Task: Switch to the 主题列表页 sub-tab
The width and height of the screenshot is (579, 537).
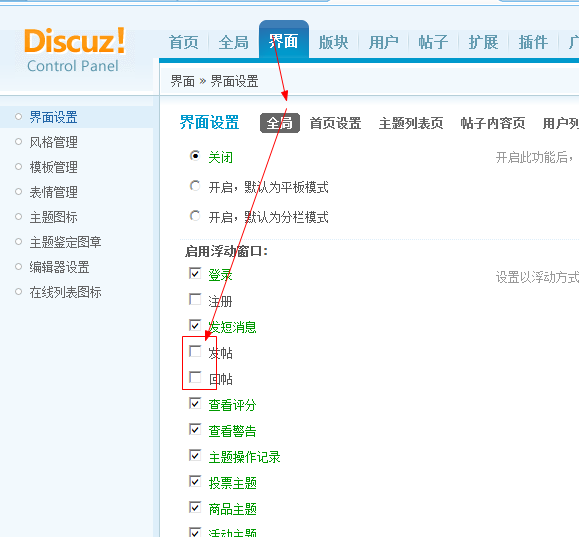Action: pyautogui.click(x=411, y=123)
